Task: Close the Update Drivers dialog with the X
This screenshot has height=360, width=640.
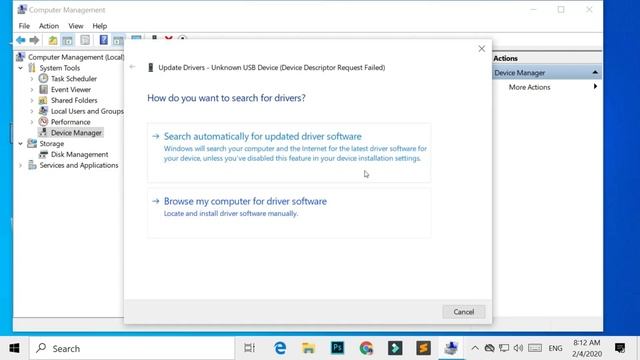Action: point(482,49)
